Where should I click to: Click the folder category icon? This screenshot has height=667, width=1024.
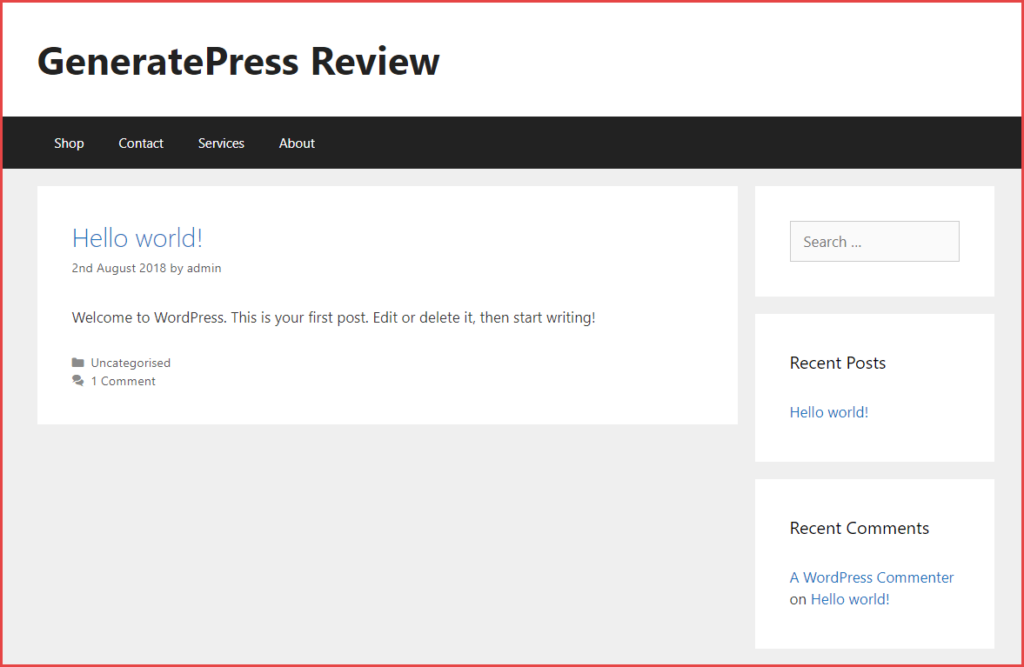click(78, 363)
